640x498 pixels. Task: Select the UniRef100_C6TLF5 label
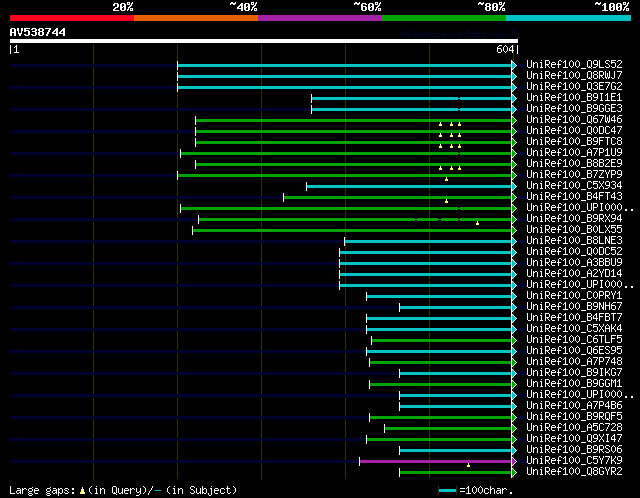(x=574, y=340)
